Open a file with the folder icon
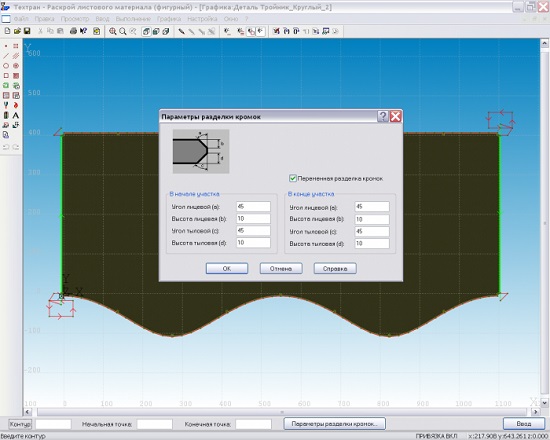This screenshot has width=550, height=440. tap(17, 32)
